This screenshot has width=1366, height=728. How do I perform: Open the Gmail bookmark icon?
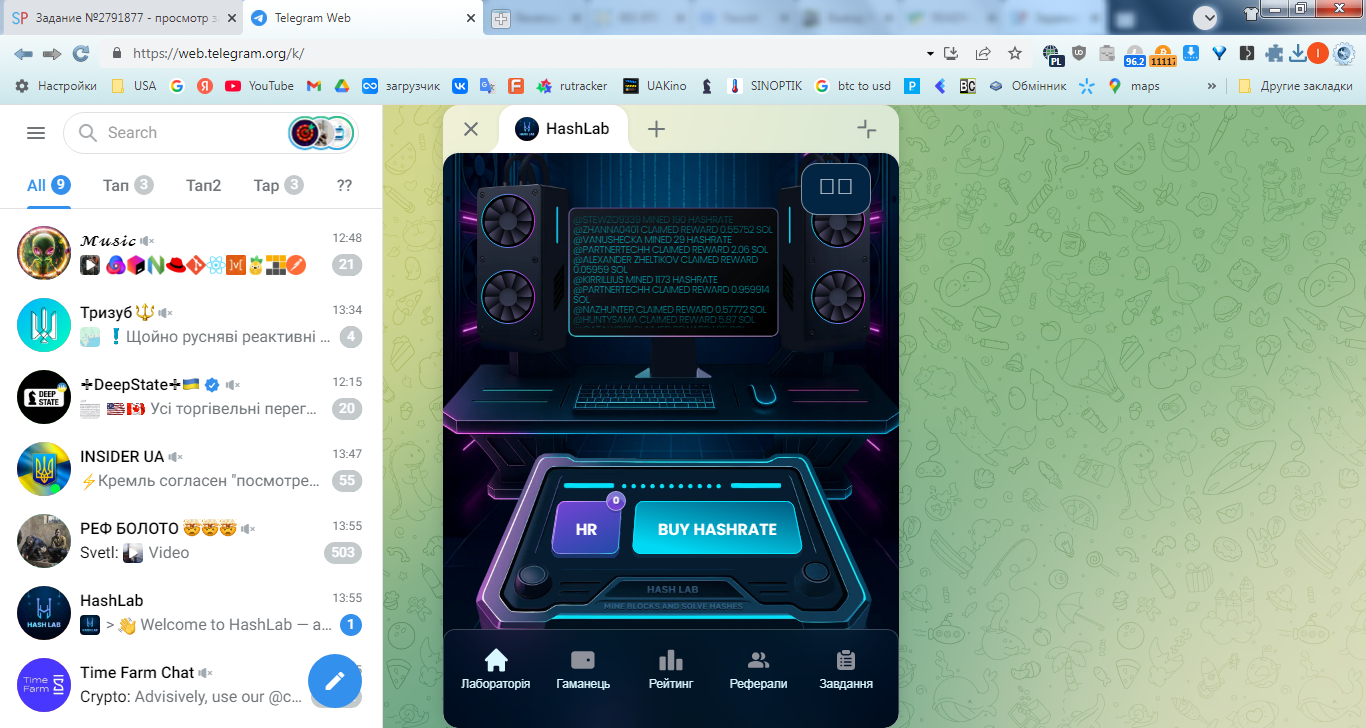tap(314, 86)
